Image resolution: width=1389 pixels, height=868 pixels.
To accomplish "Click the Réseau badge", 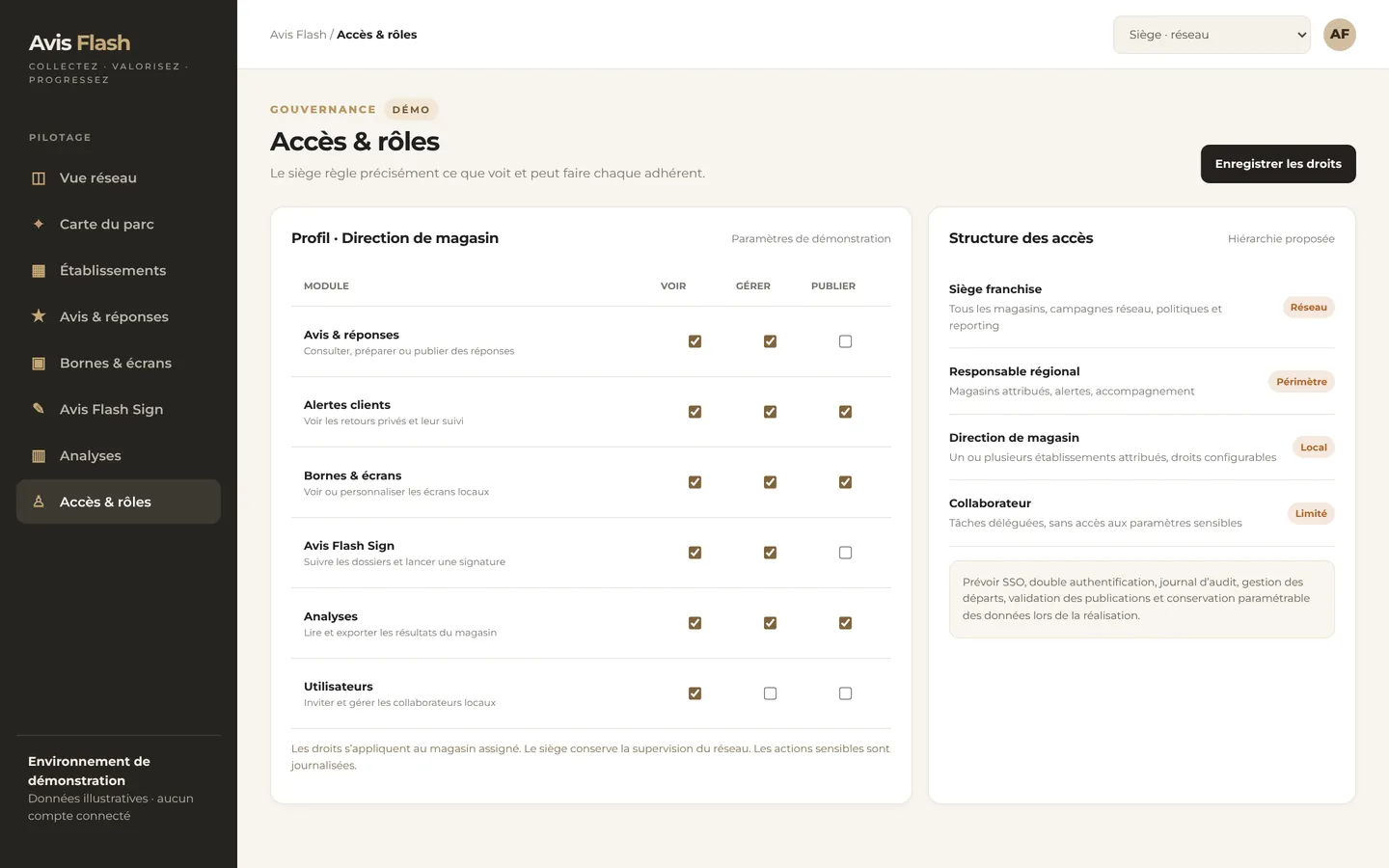I will coord(1308,308).
